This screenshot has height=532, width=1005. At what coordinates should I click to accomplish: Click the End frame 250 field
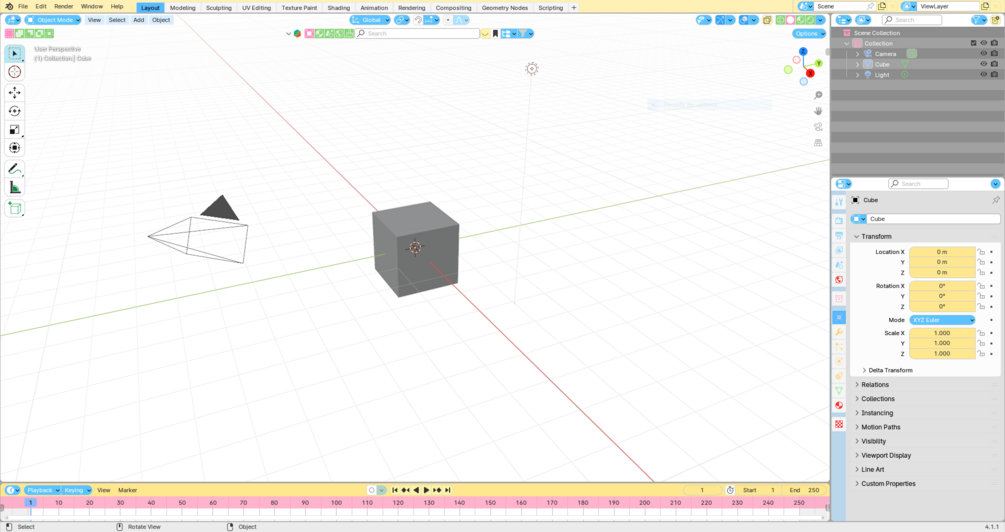[805, 490]
